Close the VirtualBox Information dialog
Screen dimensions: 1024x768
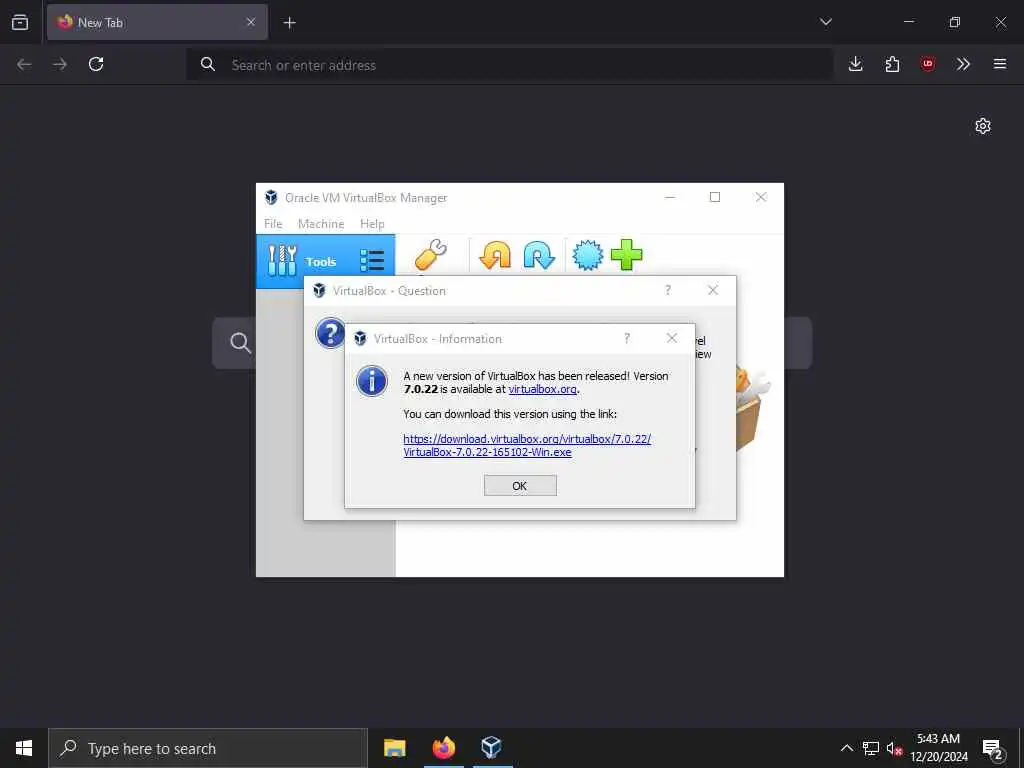[x=671, y=338]
